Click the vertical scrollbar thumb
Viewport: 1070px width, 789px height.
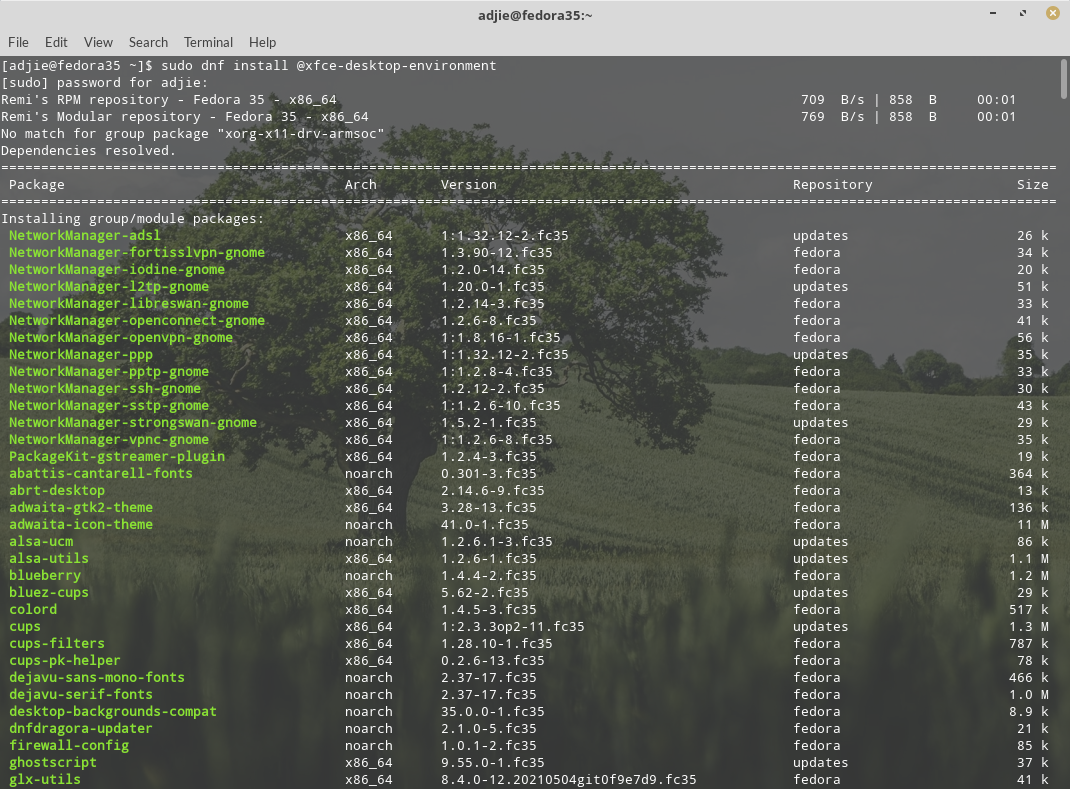click(x=1064, y=79)
